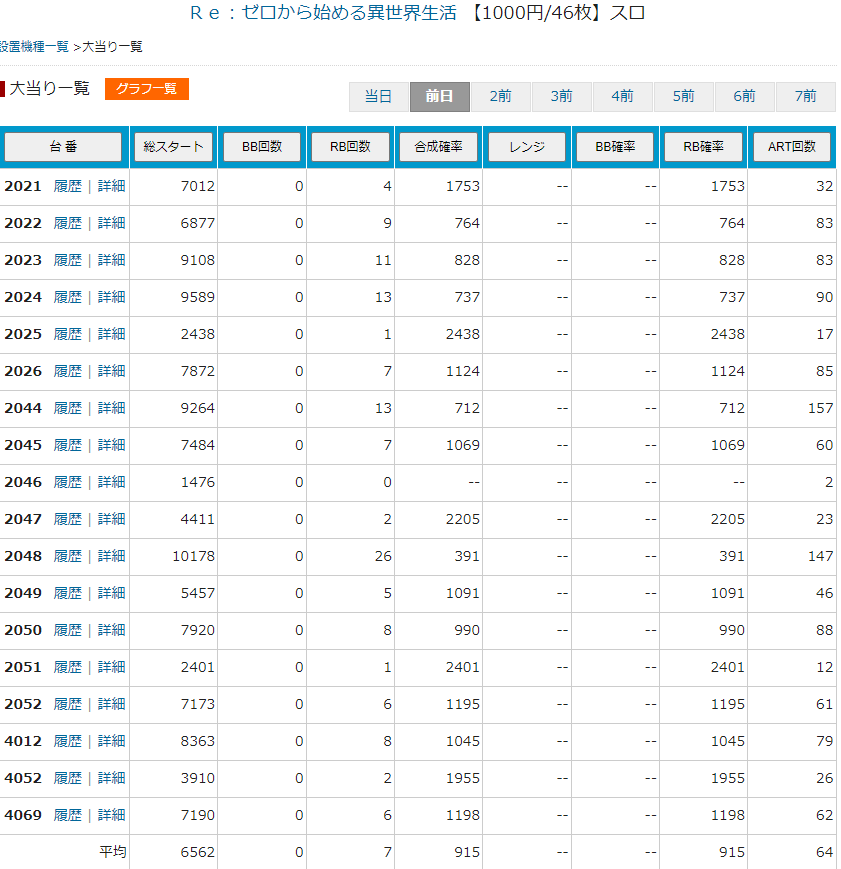841x869 pixels.
Task: Go to 設置機種一覧 breadcrumb link
Action: [34, 47]
